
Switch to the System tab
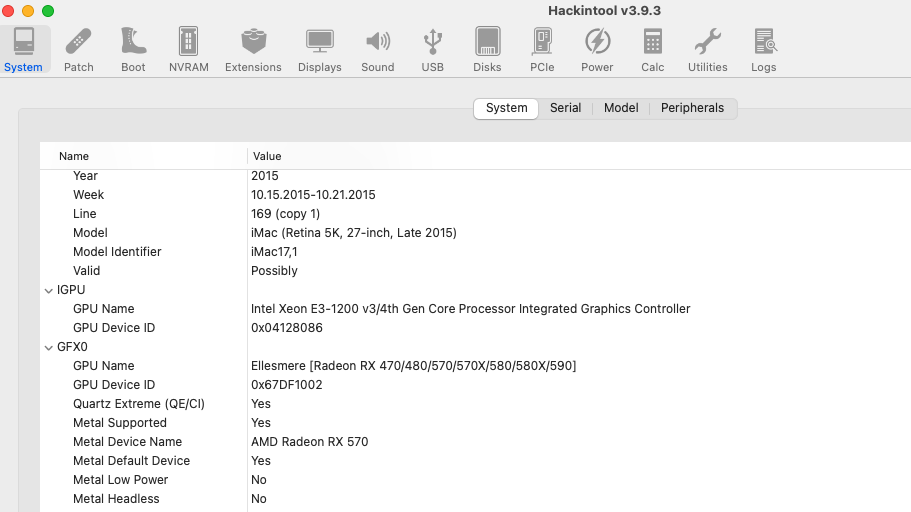point(506,108)
